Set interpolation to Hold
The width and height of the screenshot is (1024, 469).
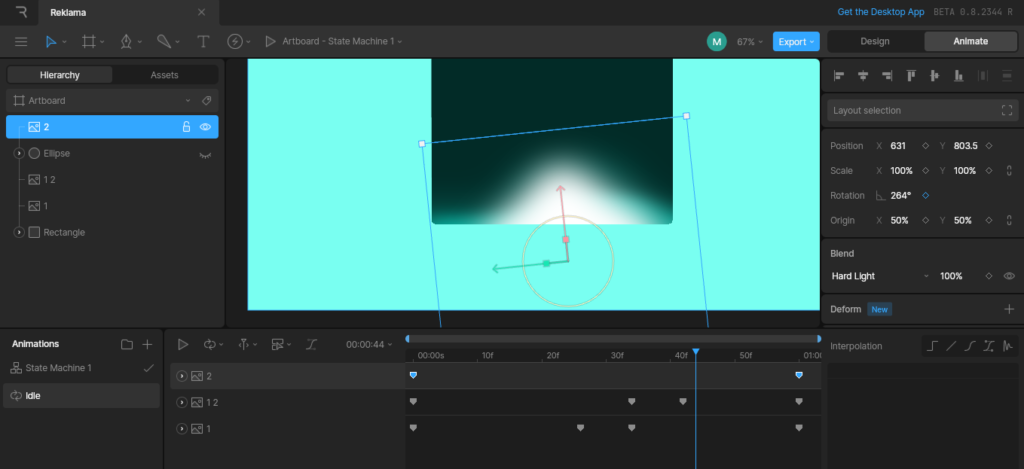tap(932, 346)
